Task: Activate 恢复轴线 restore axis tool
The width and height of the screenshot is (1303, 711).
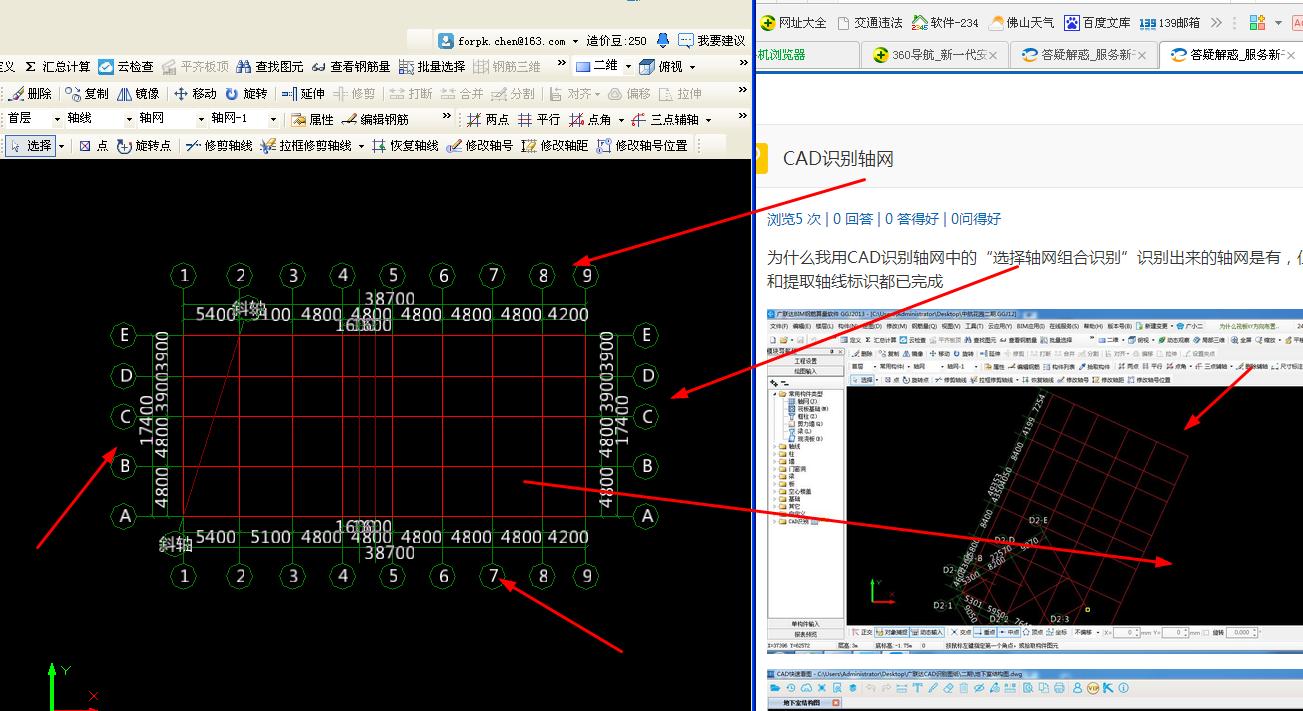Action: pos(404,145)
